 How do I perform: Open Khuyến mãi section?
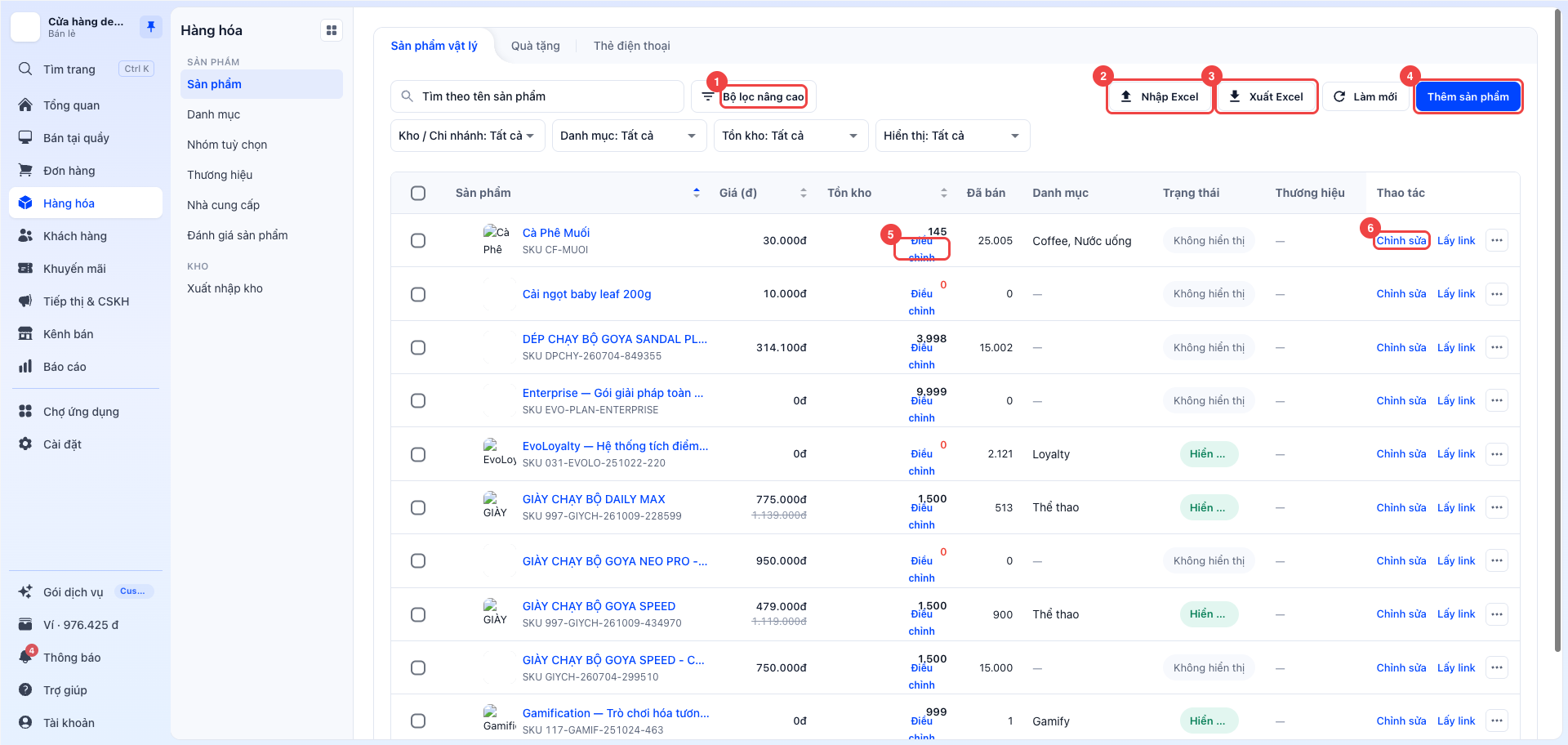(x=86, y=269)
